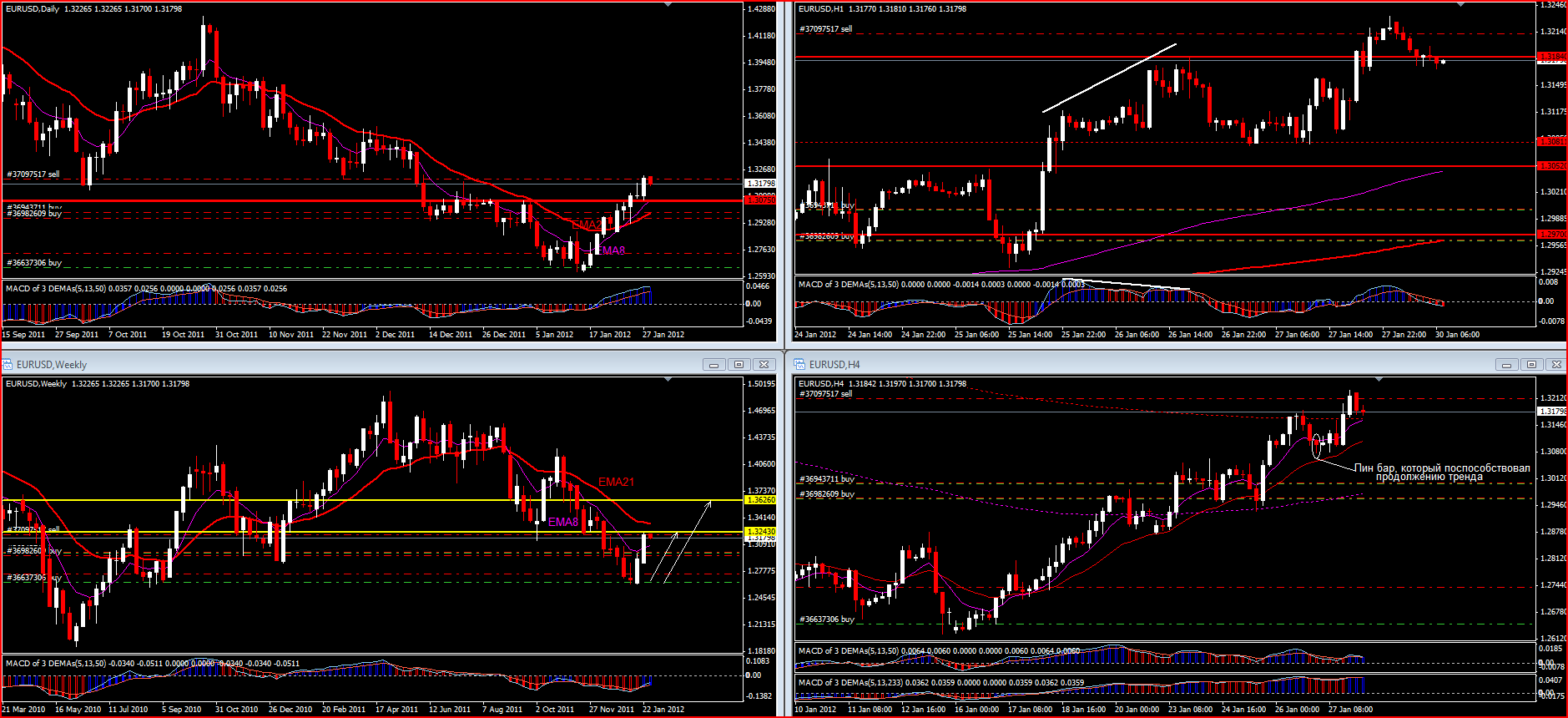Click the red 1.3052 price tag on H1 chart
The image size is (1568, 718).
pyautogui.click(x=1552, y=166)
